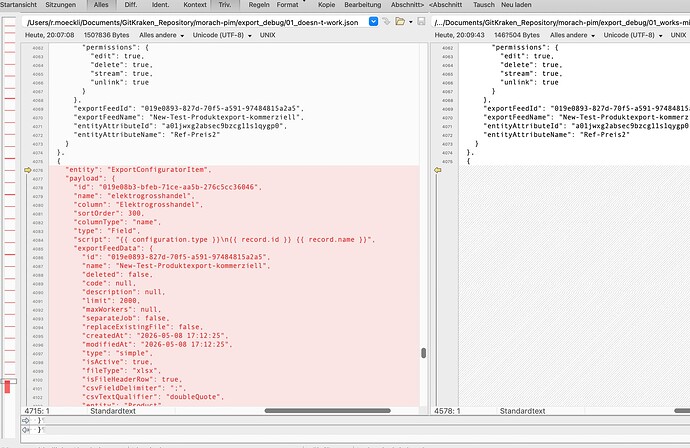Click right file size '146?504 Bytes'
Image resolution: width=690 pixels, height=448 pixels.
tap(517, 35)
